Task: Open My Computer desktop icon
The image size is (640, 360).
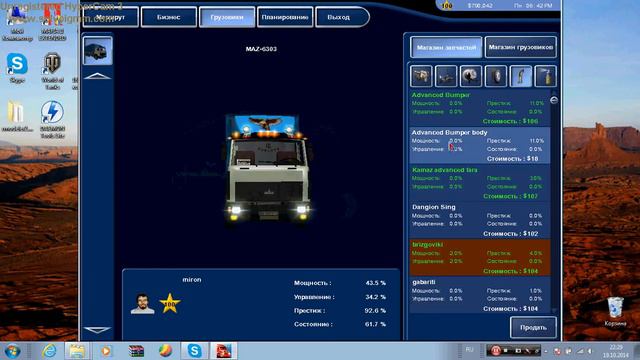Action: click(17, 25)
